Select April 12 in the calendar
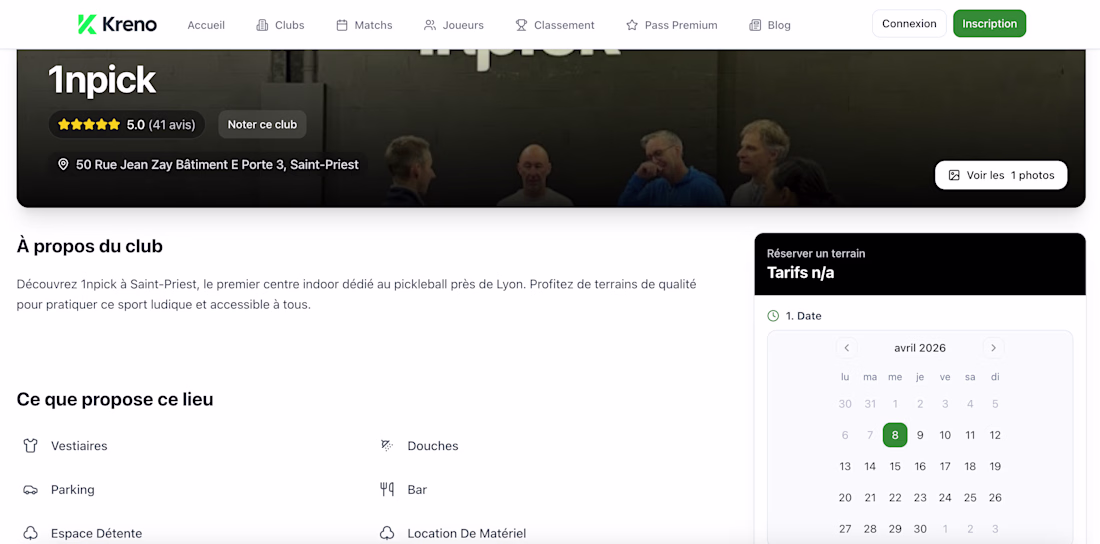 (x=995, y=435)
